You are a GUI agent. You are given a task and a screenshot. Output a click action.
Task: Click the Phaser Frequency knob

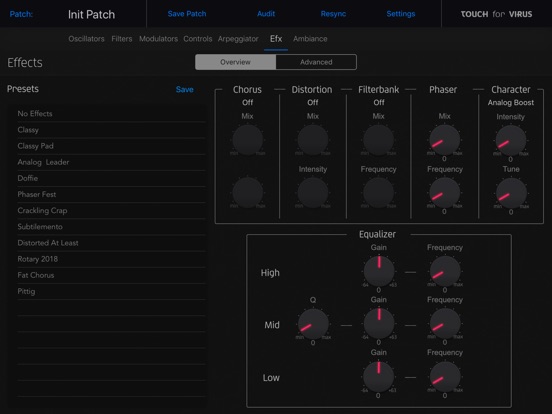click(444, 193)
